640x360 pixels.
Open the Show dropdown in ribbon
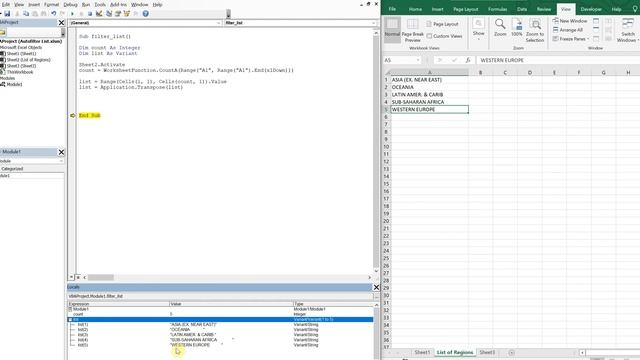[x=478, y=29]
